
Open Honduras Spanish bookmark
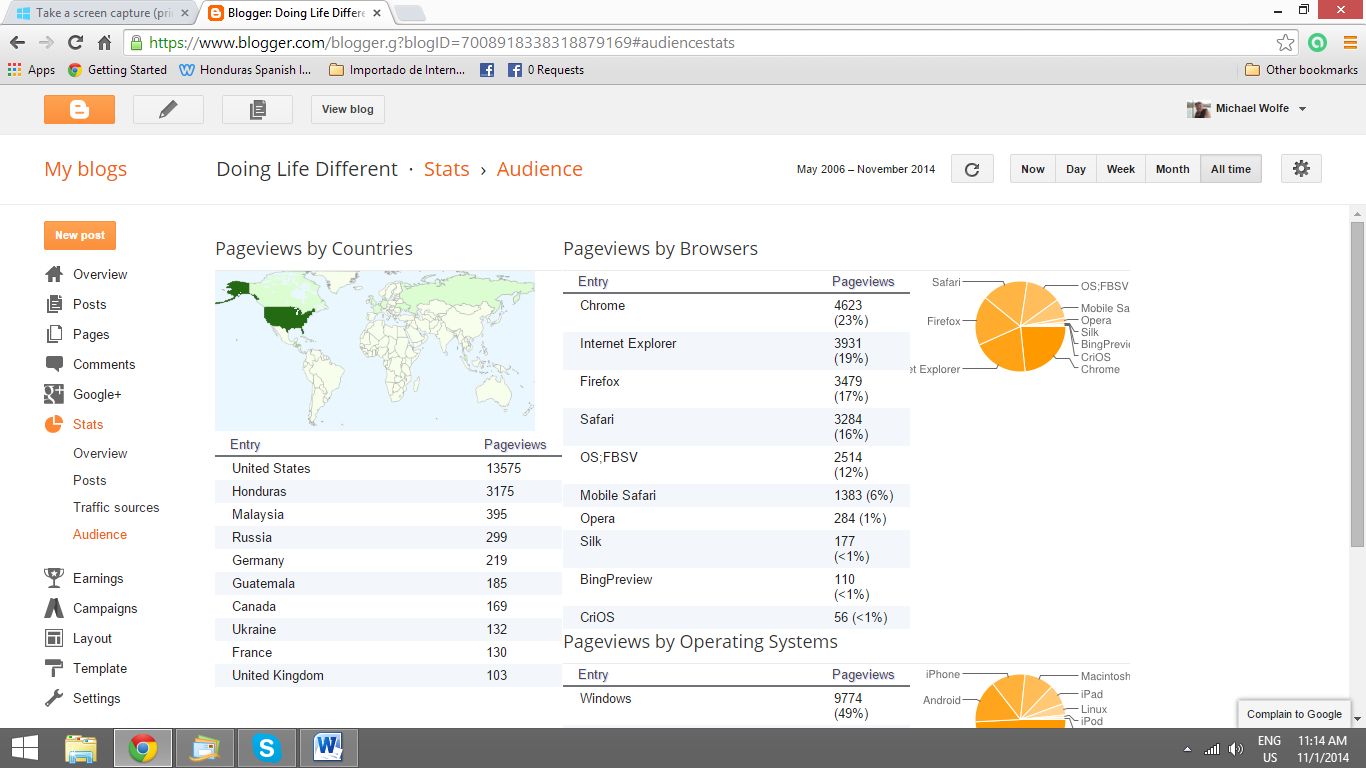245,70
